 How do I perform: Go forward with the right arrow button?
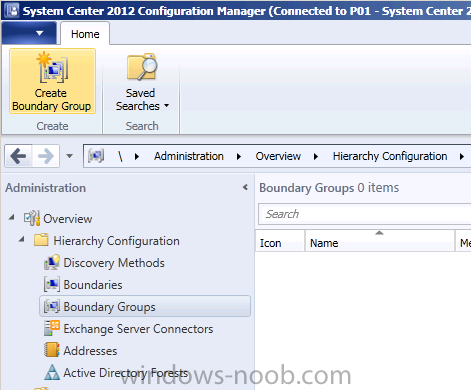pyautogui.click(x=46, y=156)
